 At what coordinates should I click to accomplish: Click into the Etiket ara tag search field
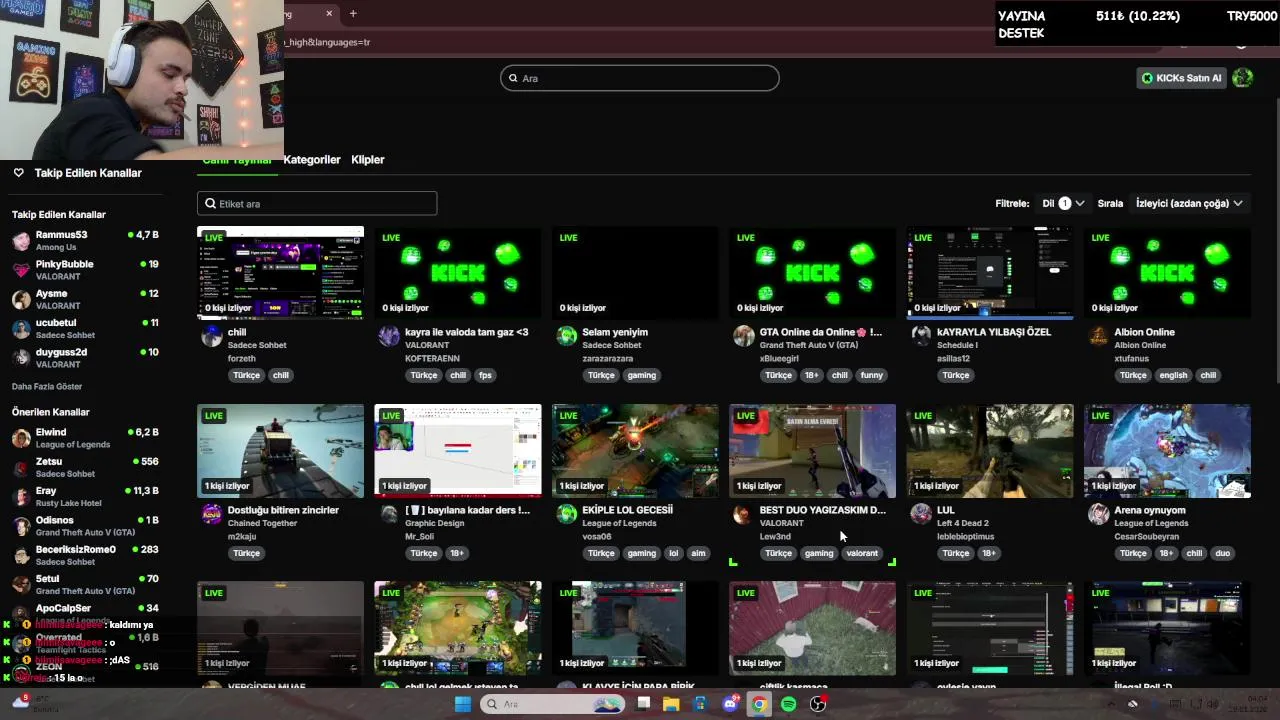point(317,203)
